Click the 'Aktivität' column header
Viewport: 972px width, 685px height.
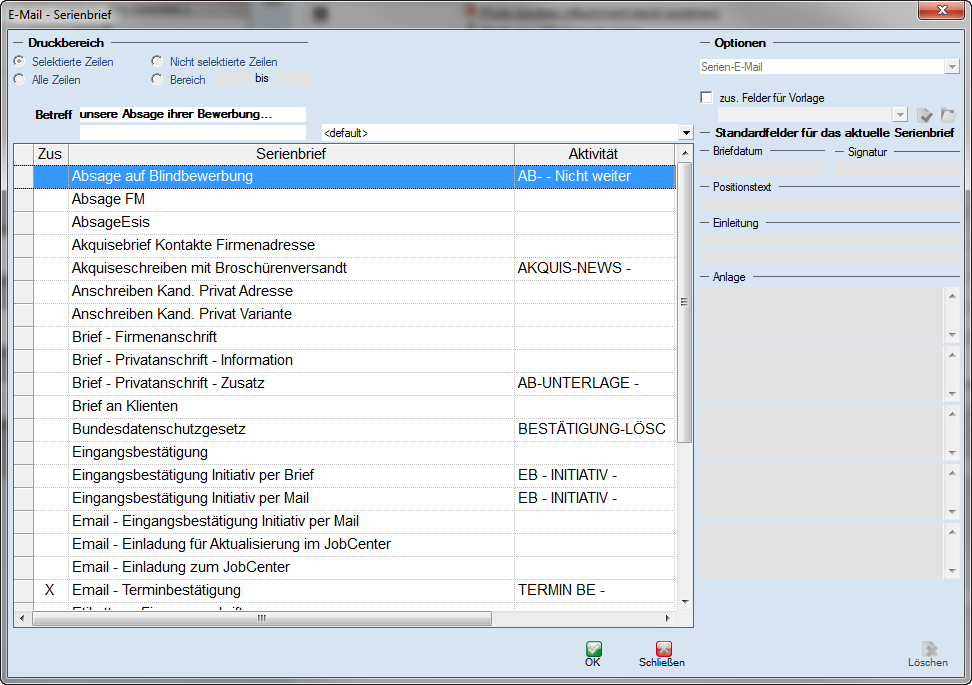[x=593, y=154]
